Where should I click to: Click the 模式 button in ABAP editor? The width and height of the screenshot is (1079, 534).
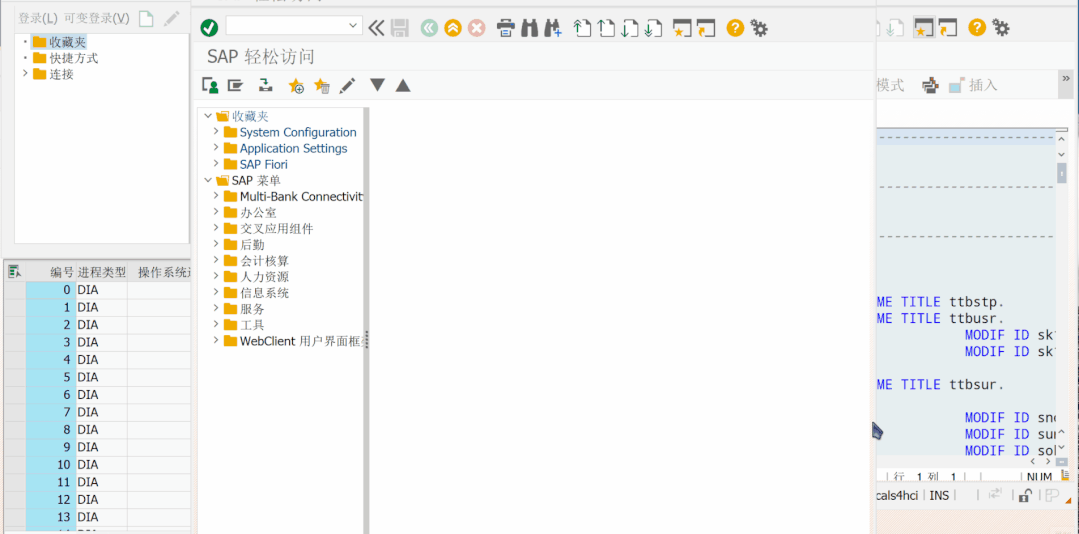coord(890,85)
